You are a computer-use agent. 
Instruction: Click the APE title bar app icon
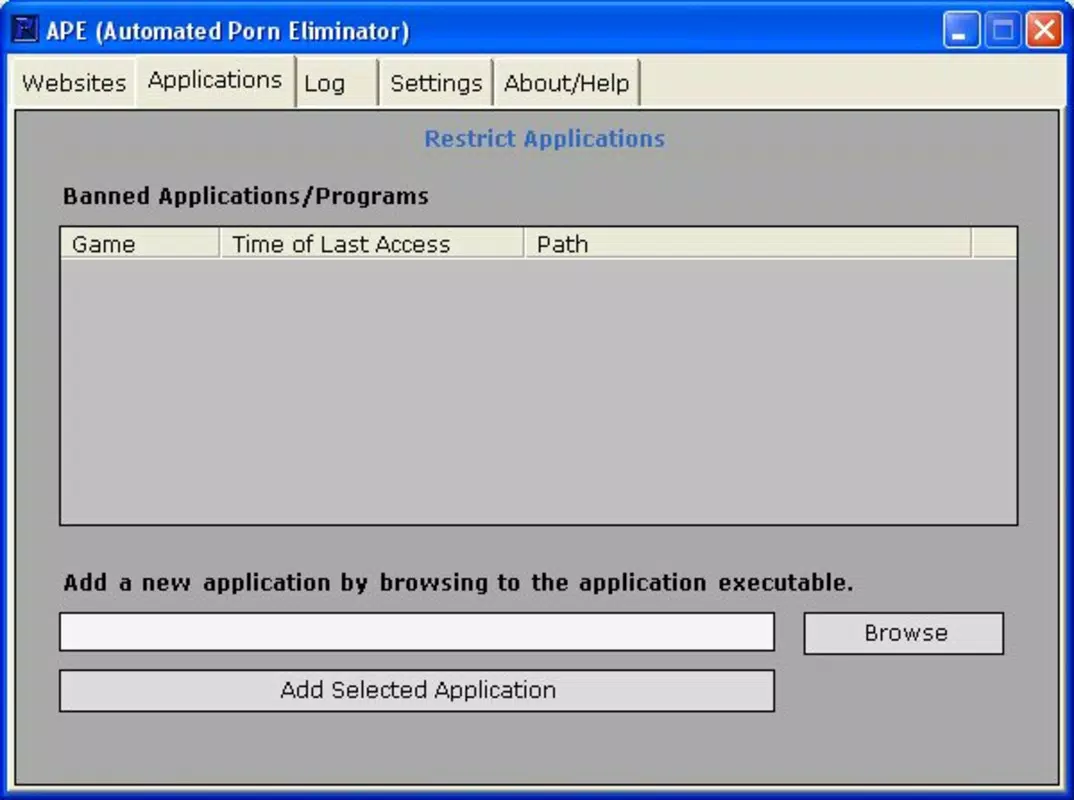pyautogui.click(x=25, y=29)
